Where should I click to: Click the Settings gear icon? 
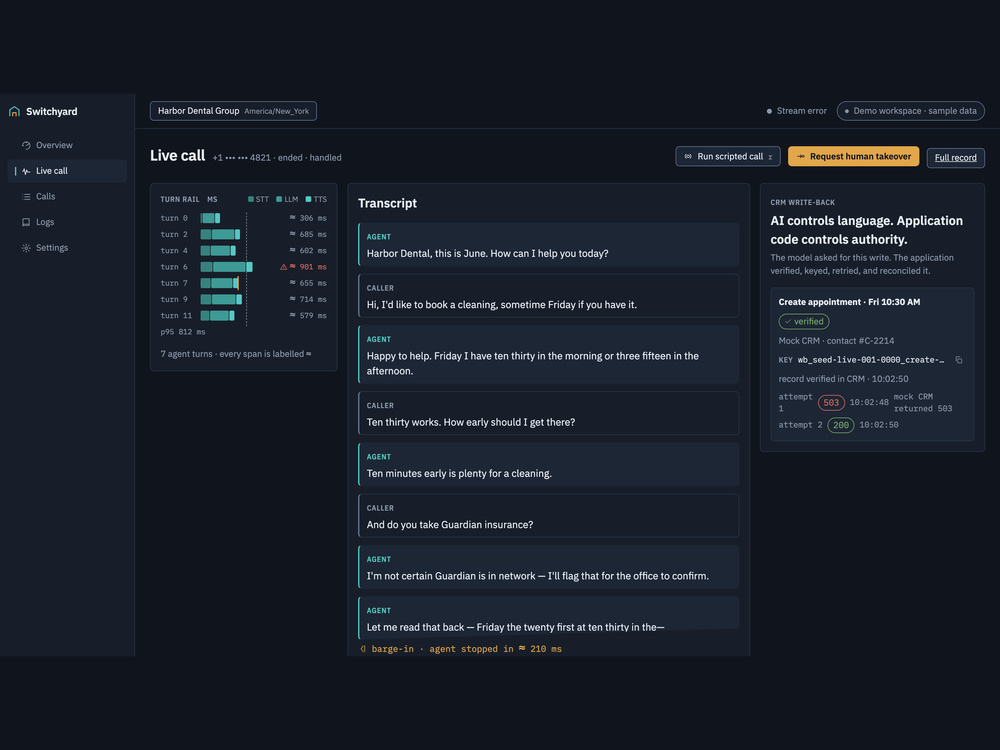point(26,247)
